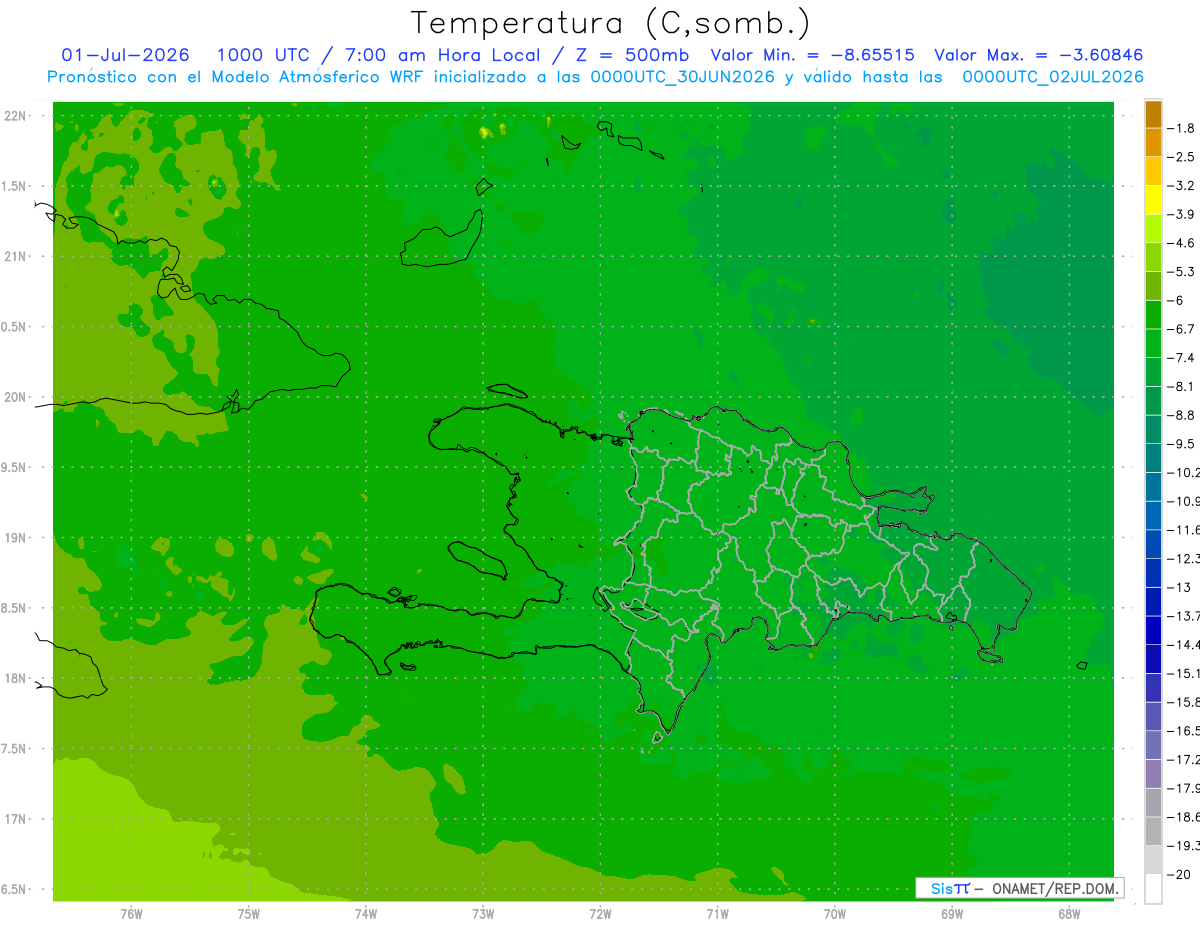Click the "18N" latitude label

coord(15,678)
